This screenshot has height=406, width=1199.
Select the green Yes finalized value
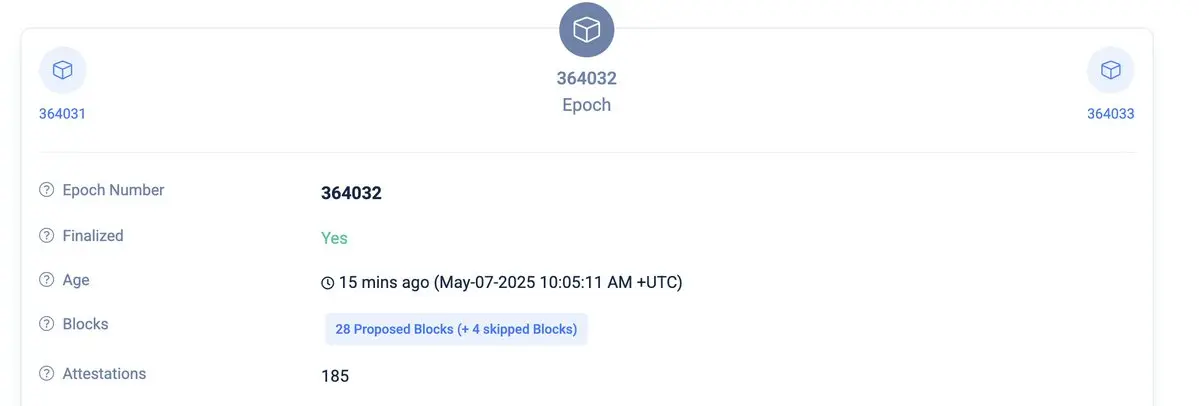pos(334,238)
